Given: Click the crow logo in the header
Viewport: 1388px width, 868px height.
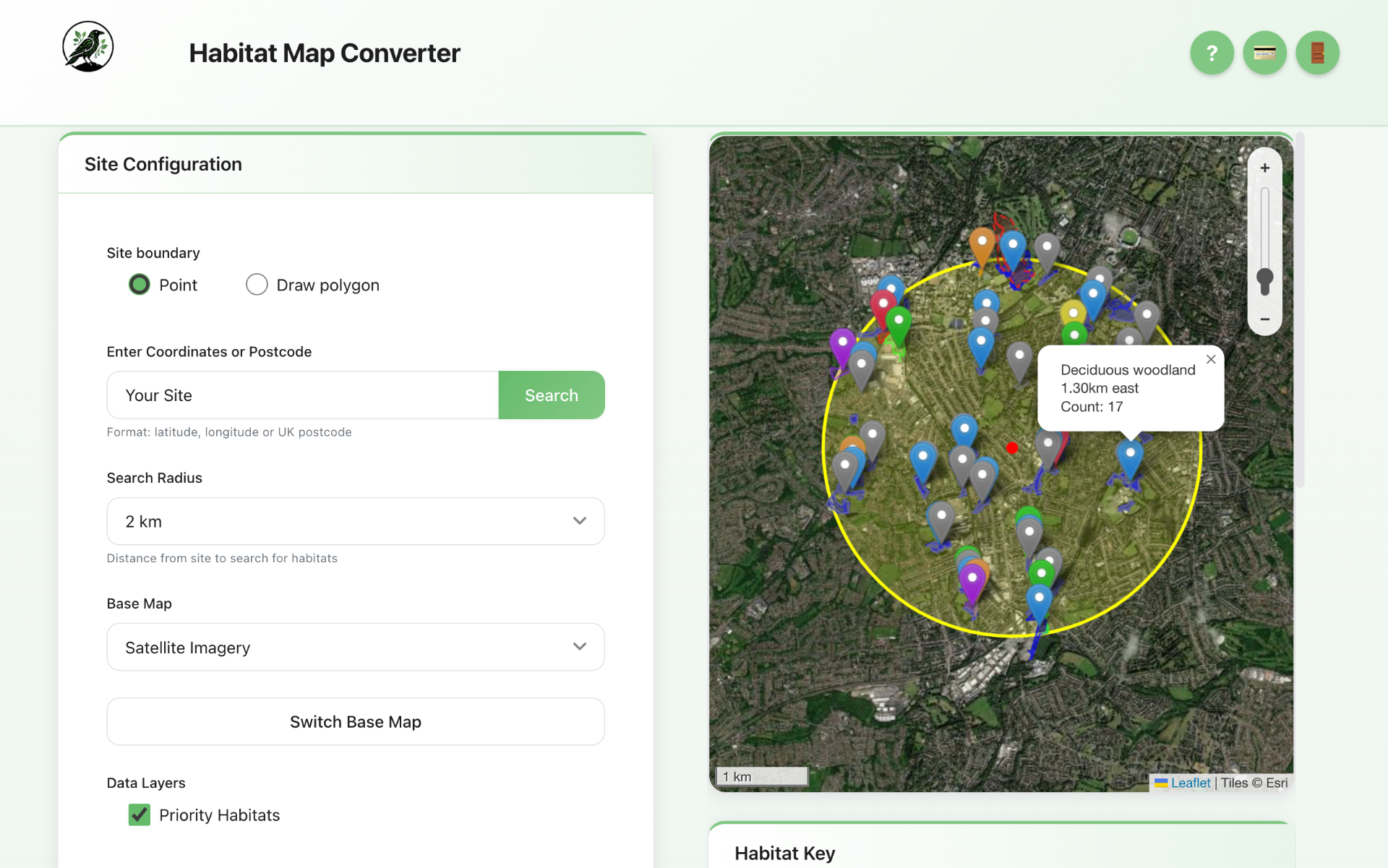Looking at the screenshot, I should (x=88, y=46).
